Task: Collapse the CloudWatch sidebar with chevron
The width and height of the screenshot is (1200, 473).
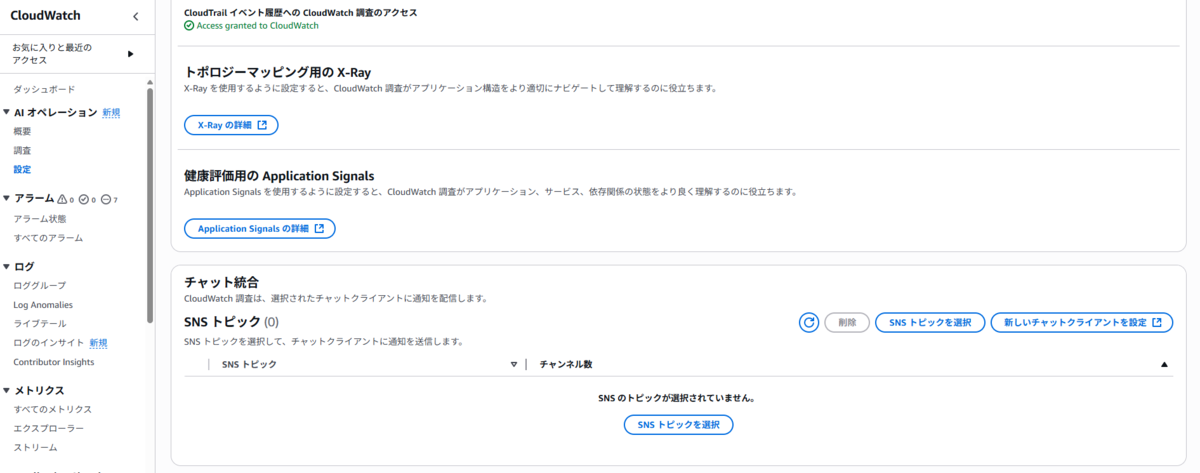Action: (136, 16)
